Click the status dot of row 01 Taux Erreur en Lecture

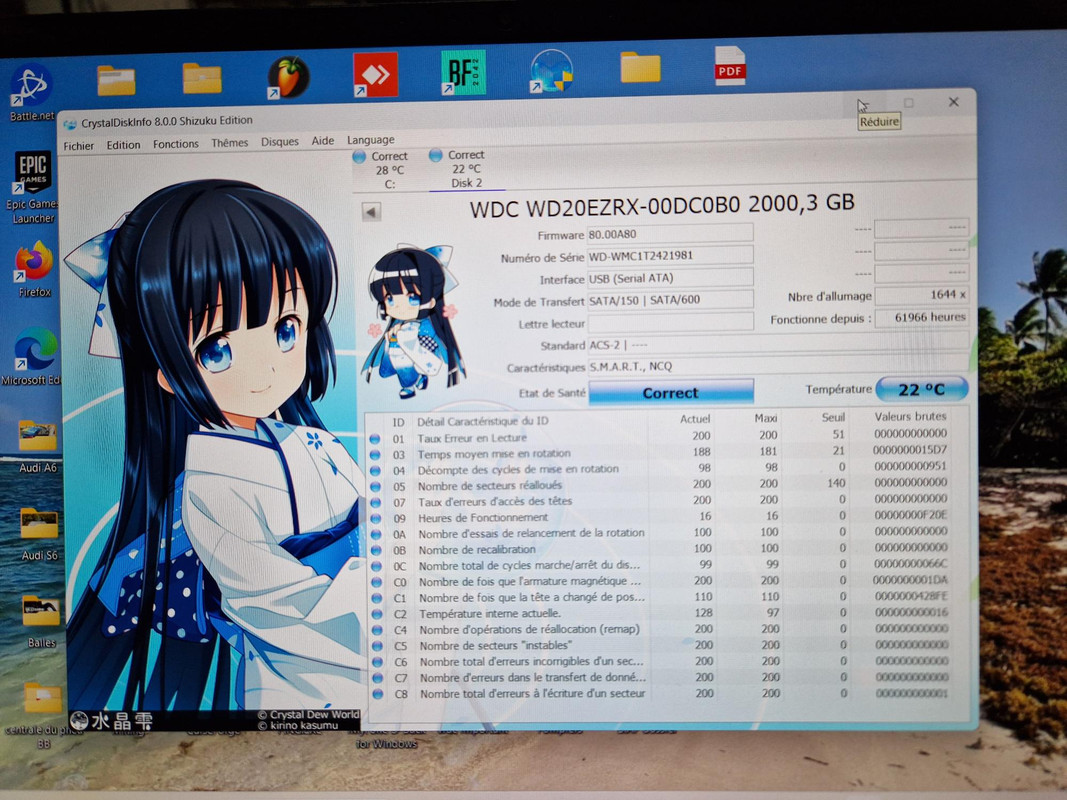tap(374, 439)
